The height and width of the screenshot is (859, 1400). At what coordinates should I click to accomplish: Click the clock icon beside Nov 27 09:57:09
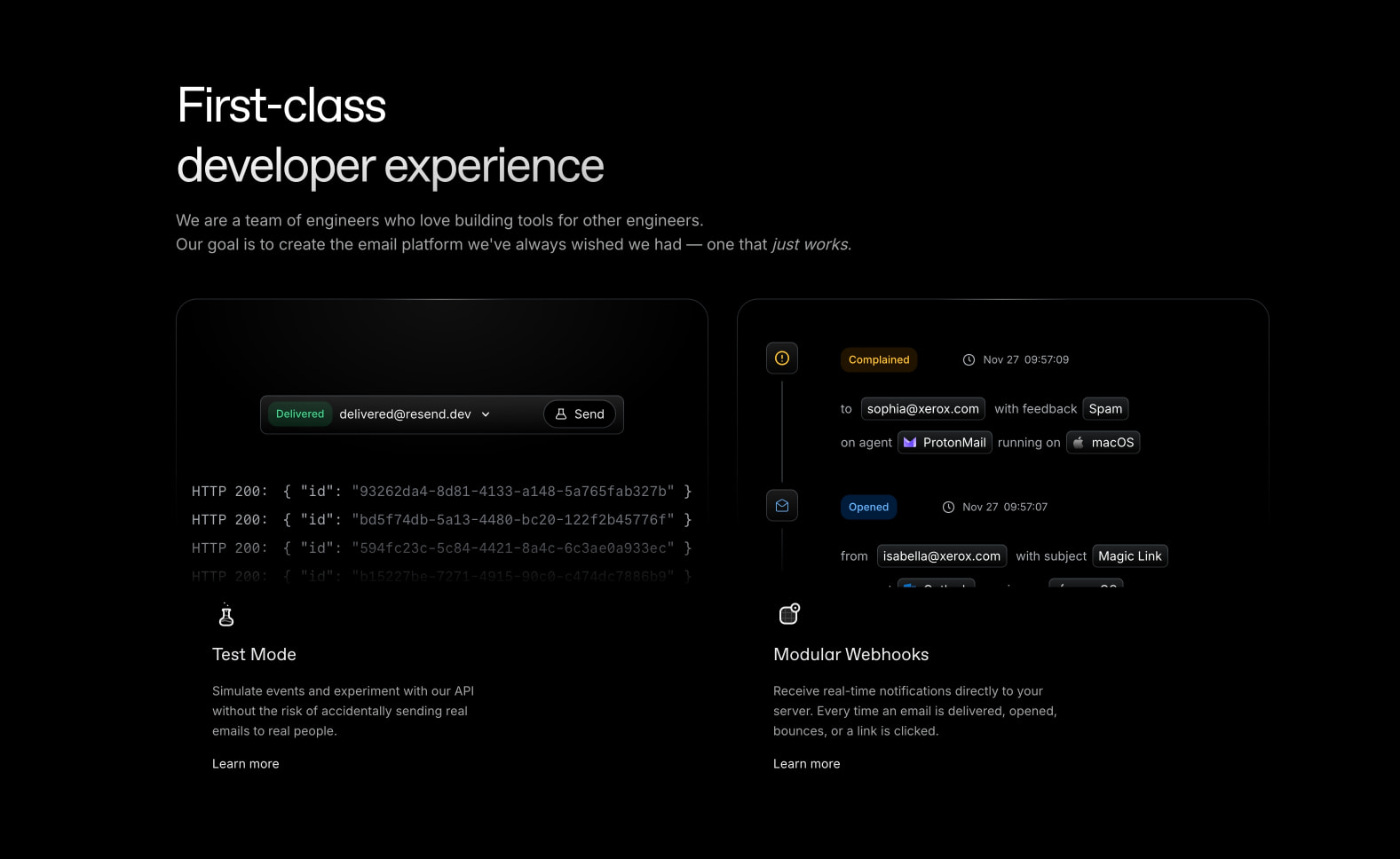pos(969,359)
